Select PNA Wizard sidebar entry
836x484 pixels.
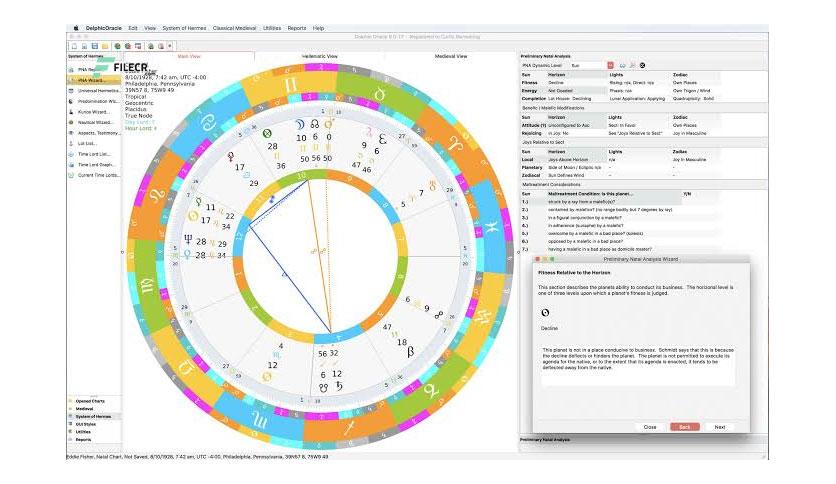(x=94, y=80)
